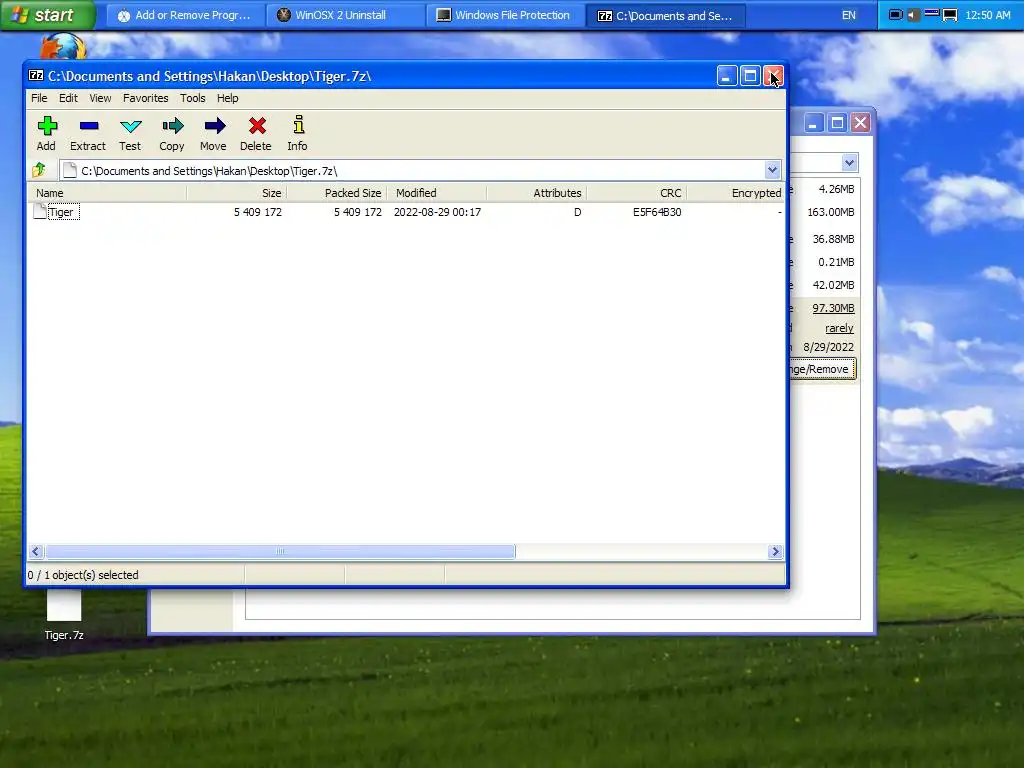This screenshot has width=1024, height=768.
Task: Click the Move toolbar icon
Action: coord(214,125)
